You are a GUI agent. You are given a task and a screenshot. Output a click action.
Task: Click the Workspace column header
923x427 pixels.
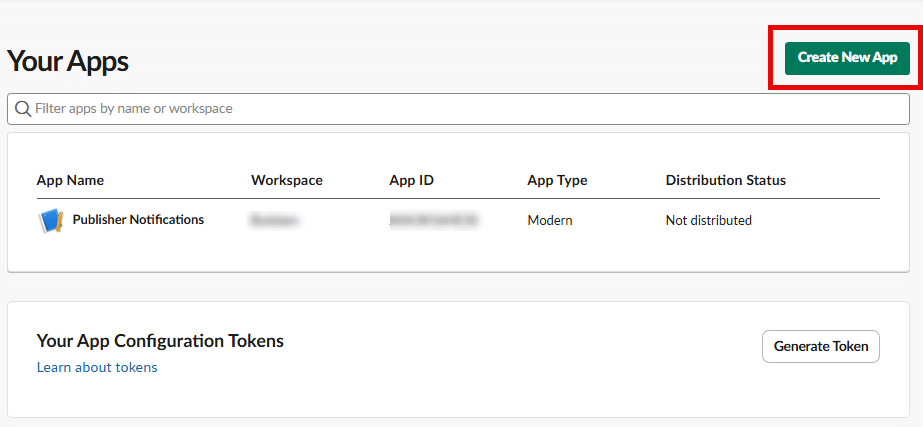pos(286,180)
